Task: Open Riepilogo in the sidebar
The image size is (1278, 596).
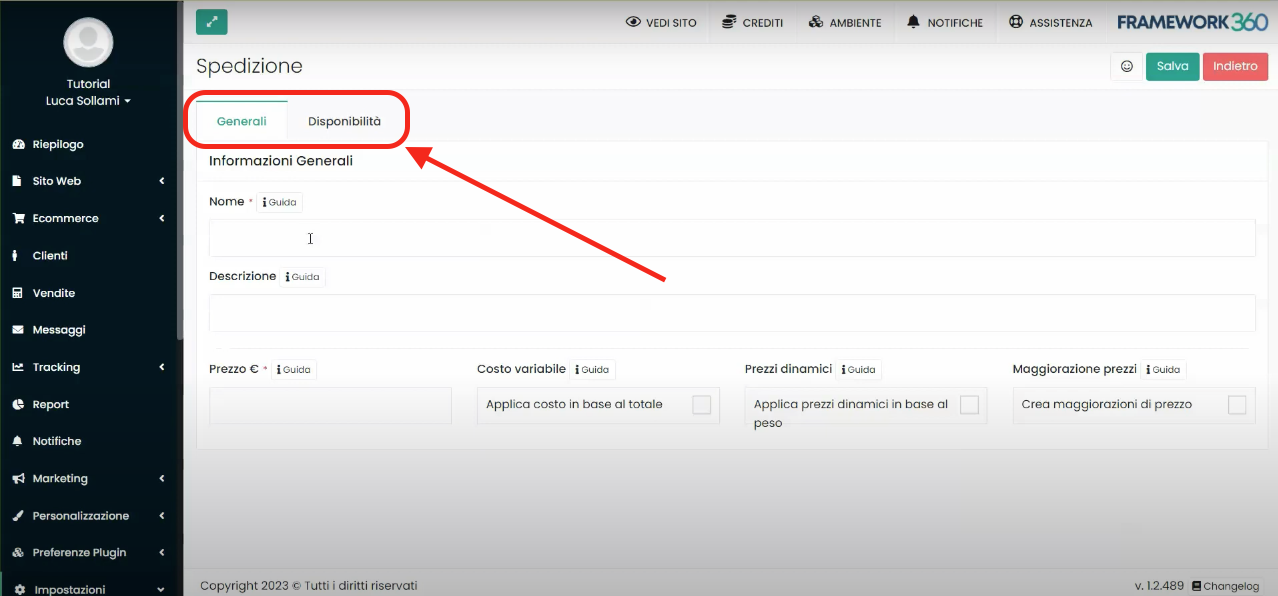Action: pos(58,144)
